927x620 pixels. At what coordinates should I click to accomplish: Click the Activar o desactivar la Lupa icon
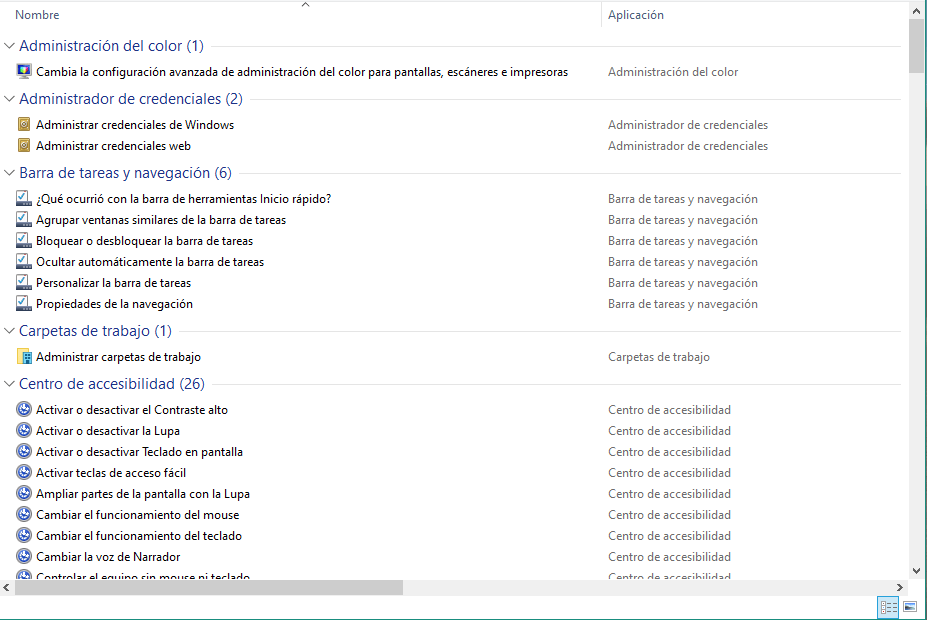(23, 430)
